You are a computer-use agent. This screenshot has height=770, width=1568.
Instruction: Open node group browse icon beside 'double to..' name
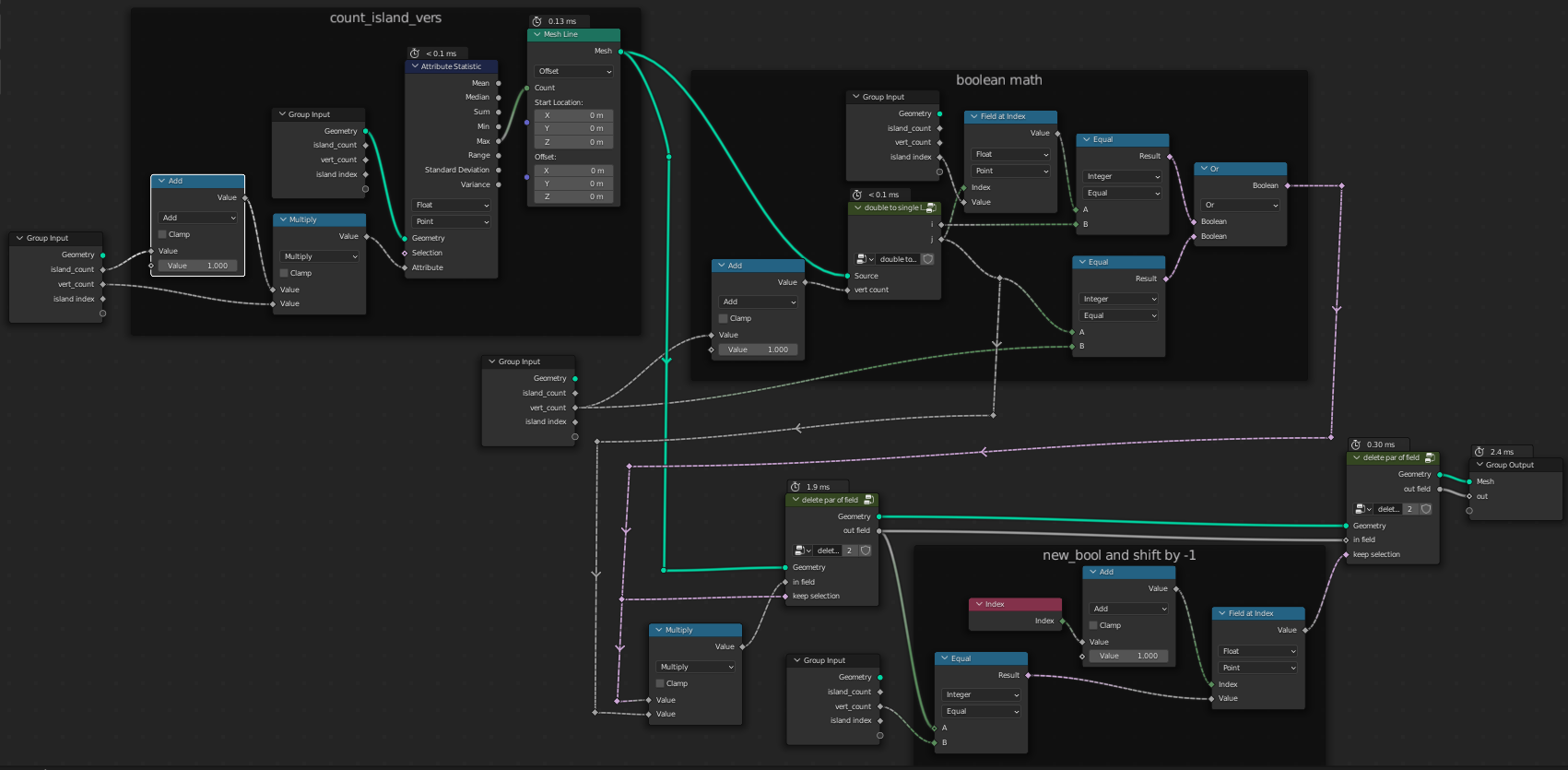pyautogui.click(x=865, y=259)
